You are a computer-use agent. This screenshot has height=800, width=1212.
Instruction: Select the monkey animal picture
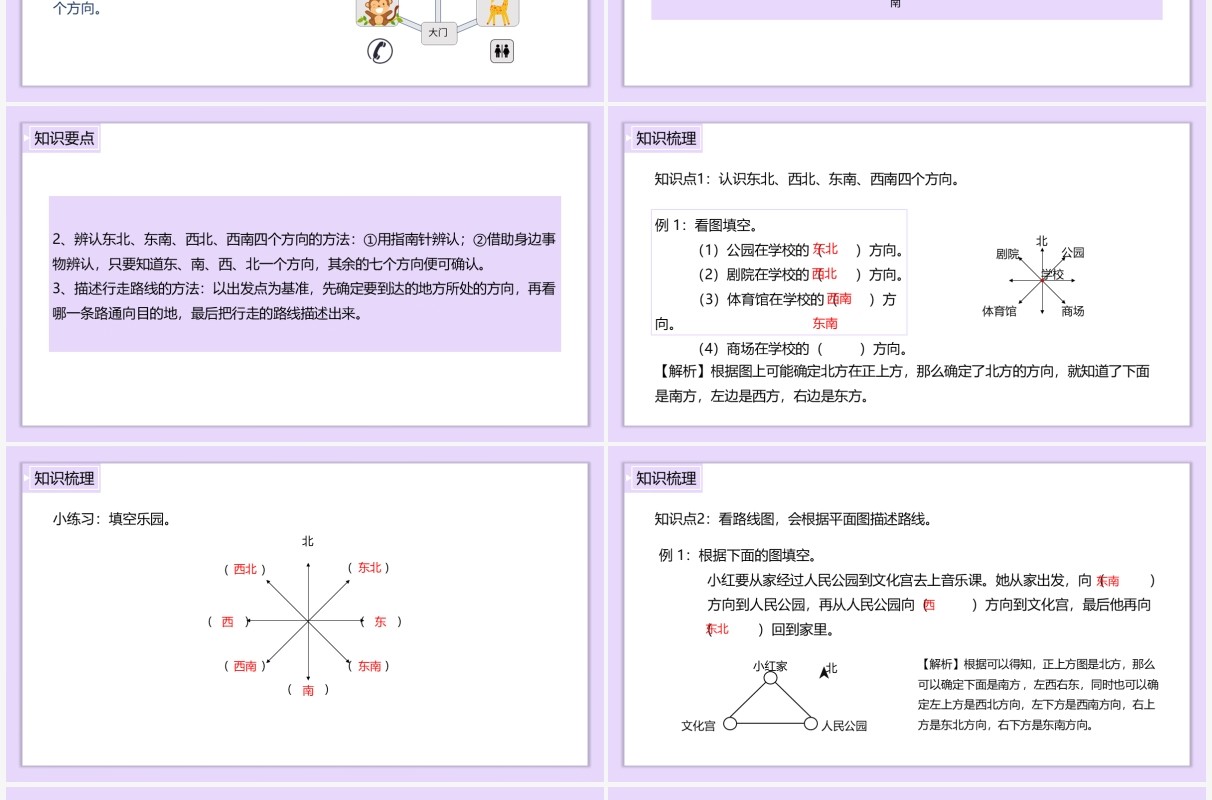[379, 12]
